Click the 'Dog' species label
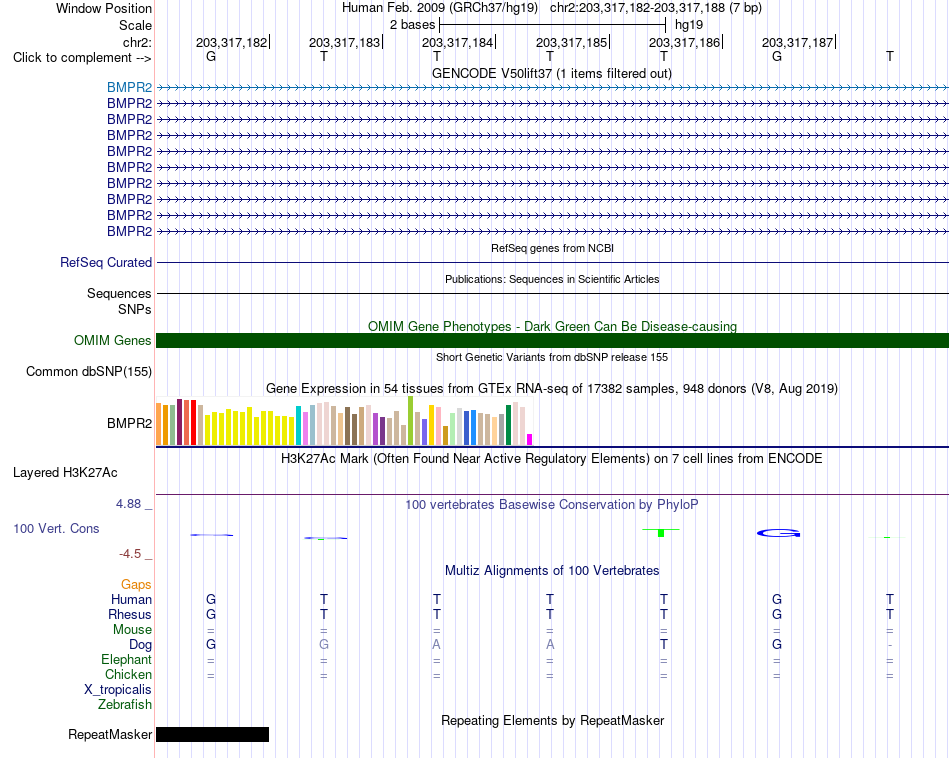The image size is (950, 758). (x=140, y=645)
